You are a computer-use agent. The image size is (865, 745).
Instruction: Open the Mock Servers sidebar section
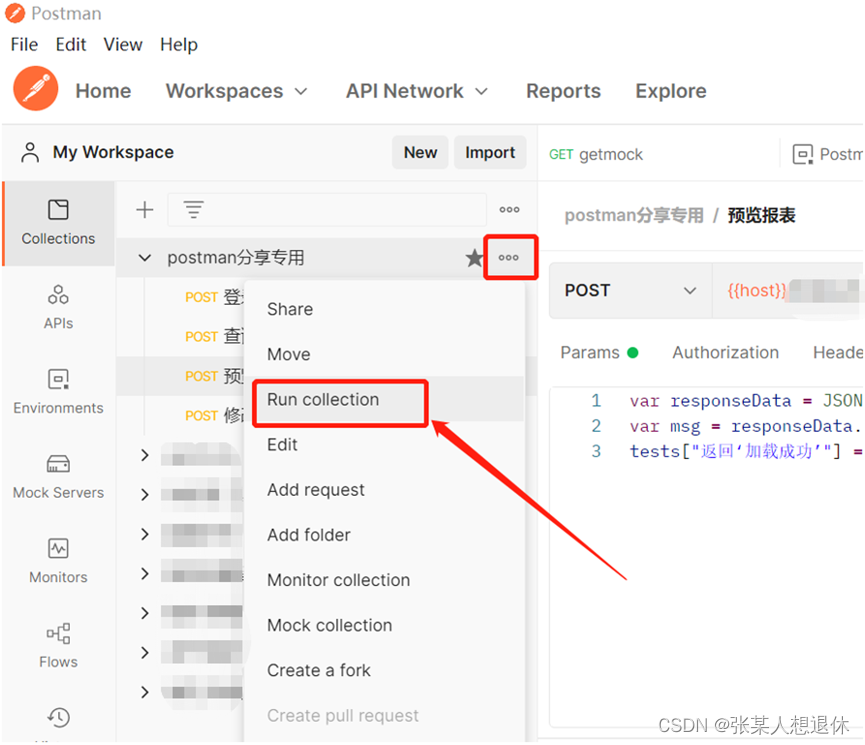pos(58,476)
